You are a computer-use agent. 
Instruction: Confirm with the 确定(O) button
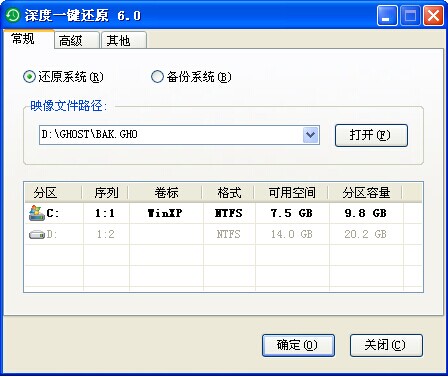[298, 345]
